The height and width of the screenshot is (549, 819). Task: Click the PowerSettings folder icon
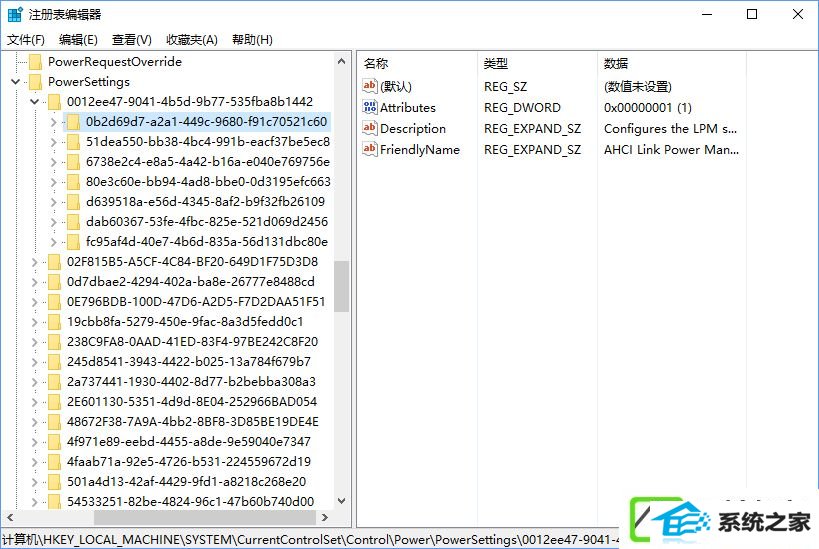(36, 82)
